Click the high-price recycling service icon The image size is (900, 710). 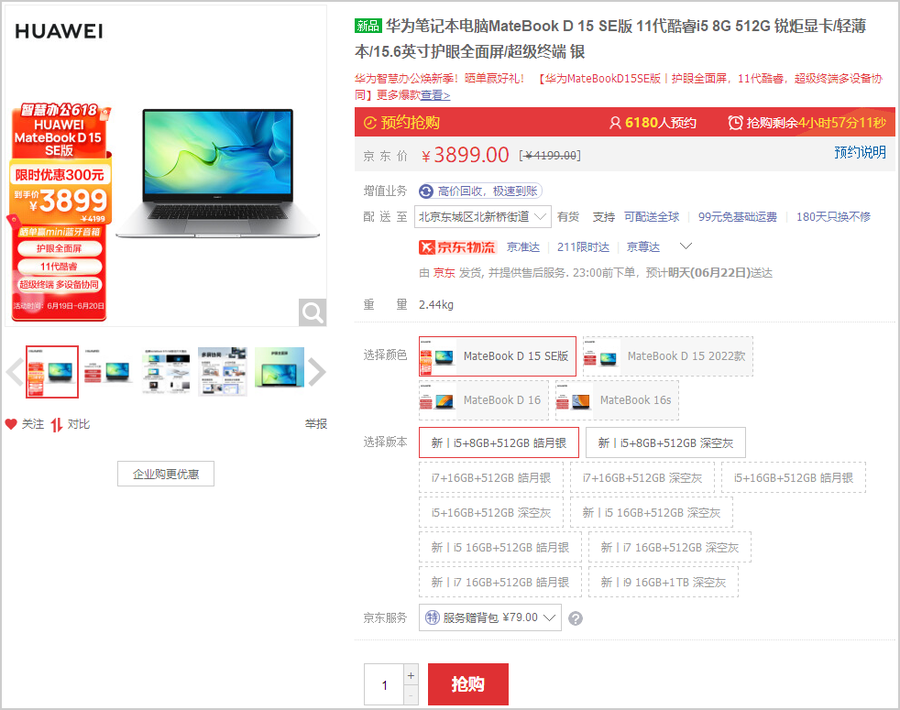point(426,191)
